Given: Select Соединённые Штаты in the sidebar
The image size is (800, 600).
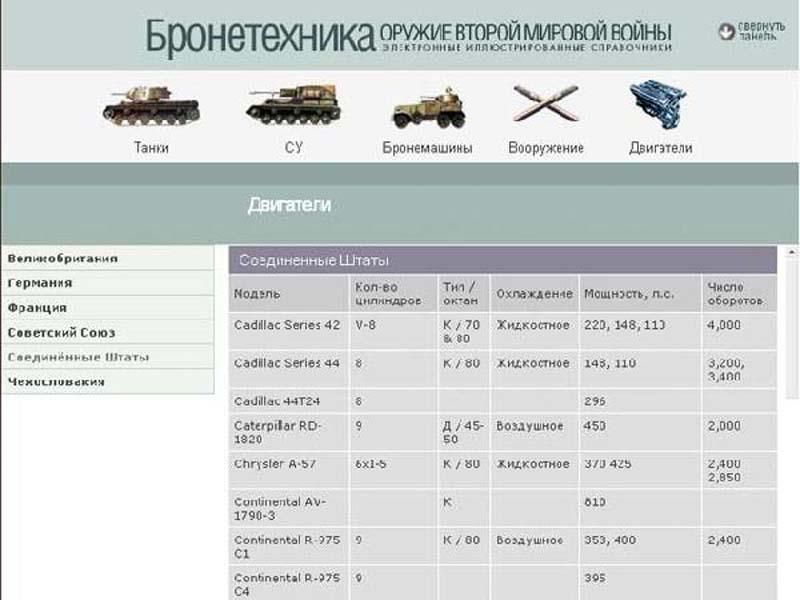Looking at the screenshot, I should coord(78,357).
